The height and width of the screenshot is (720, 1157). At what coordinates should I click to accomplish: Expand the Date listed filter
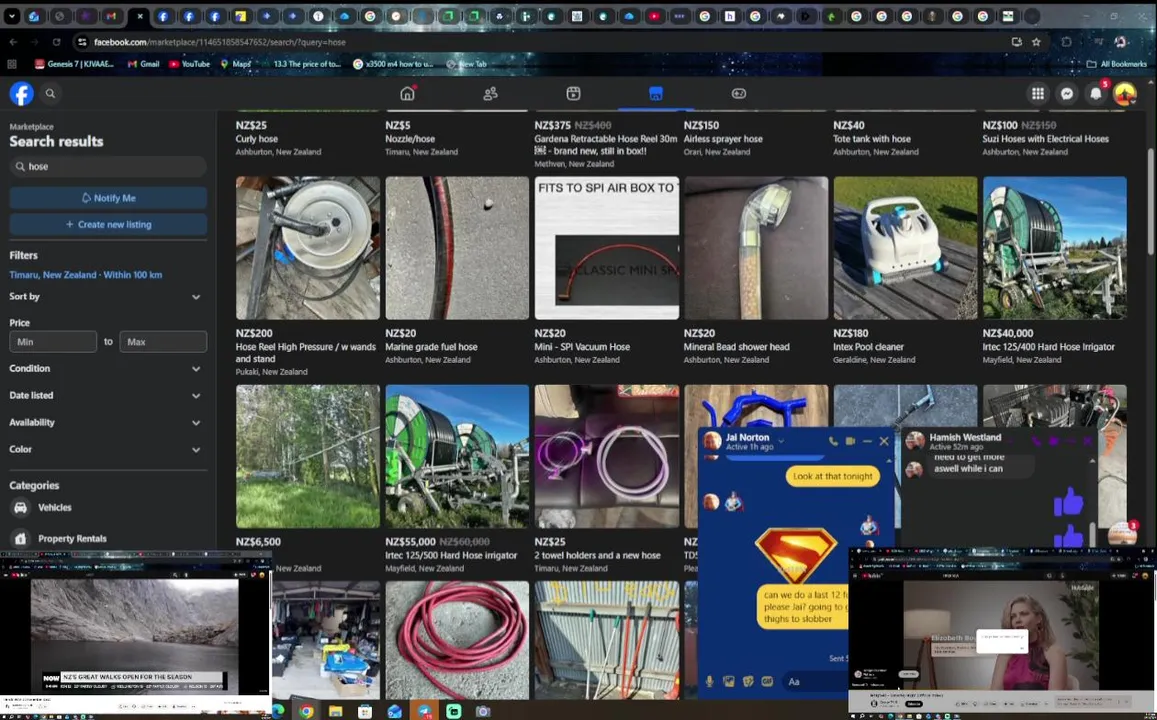click(x=105, y=395)
